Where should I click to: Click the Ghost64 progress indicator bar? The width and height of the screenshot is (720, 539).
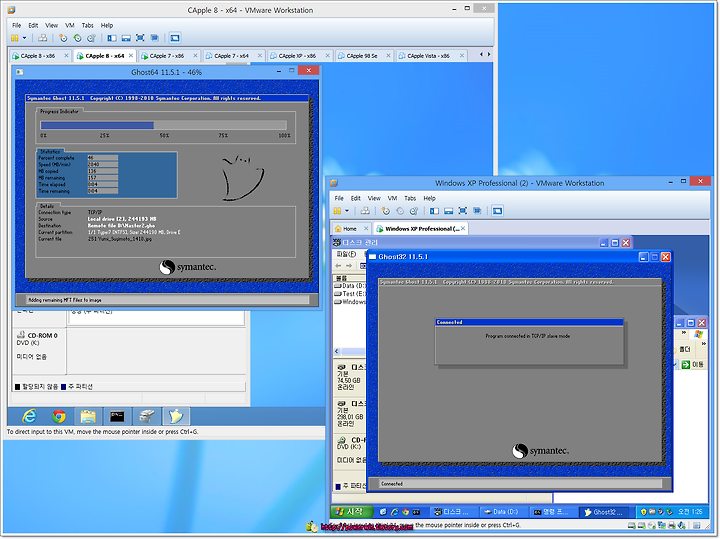[x=163, y=125]
